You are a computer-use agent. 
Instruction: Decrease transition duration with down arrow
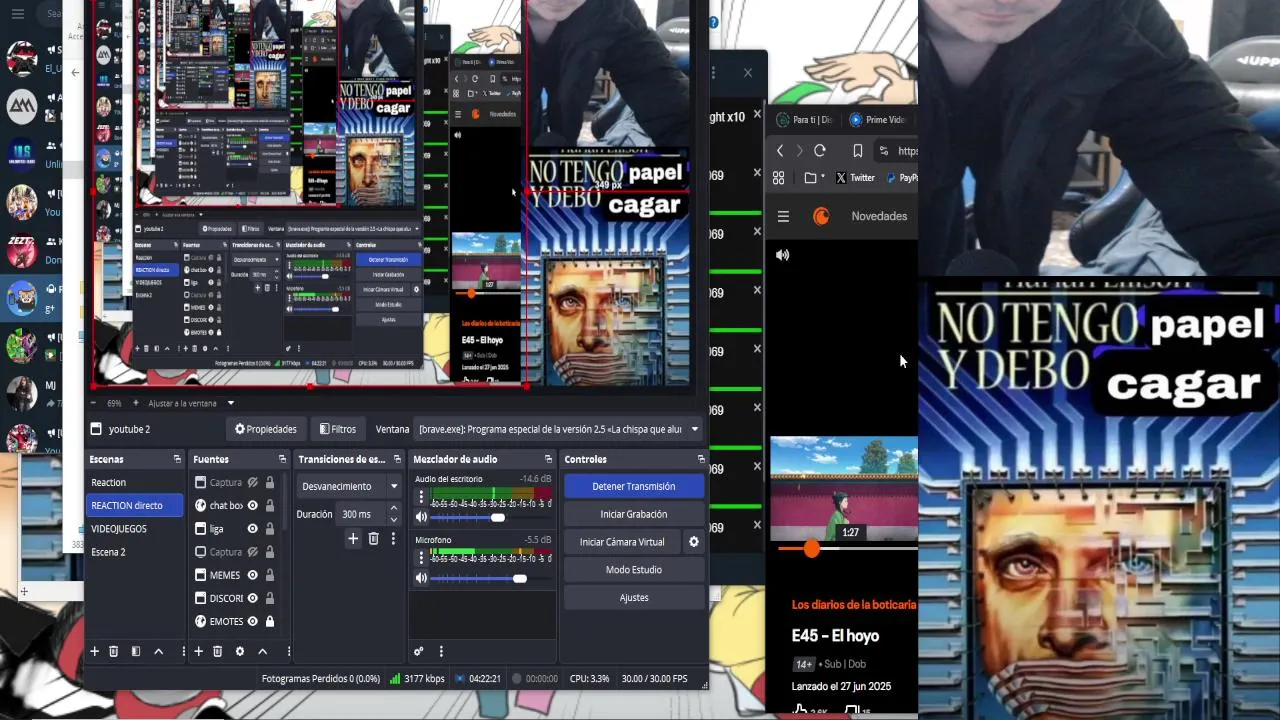(394, 520)
